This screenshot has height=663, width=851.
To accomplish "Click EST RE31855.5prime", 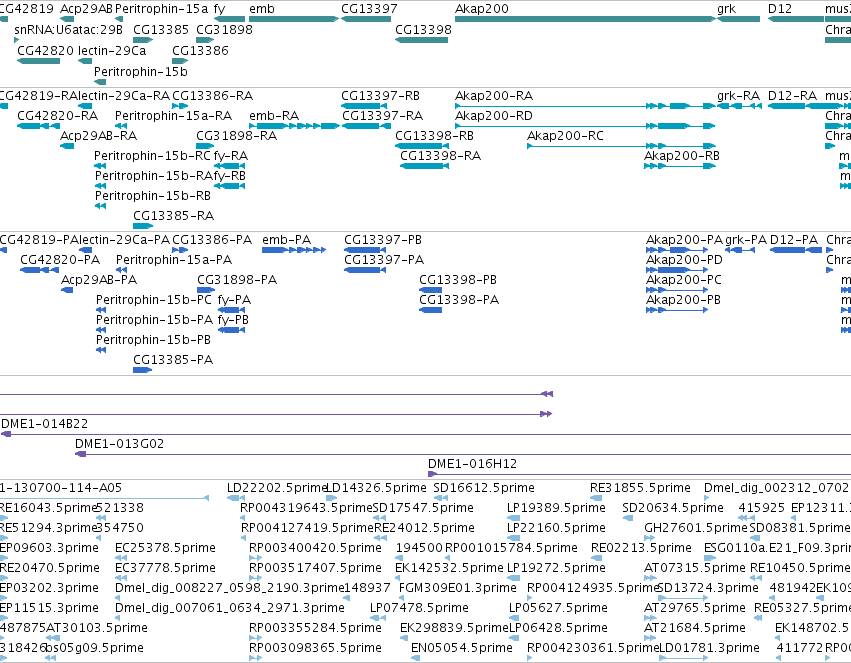I will [x=640, y=488].
